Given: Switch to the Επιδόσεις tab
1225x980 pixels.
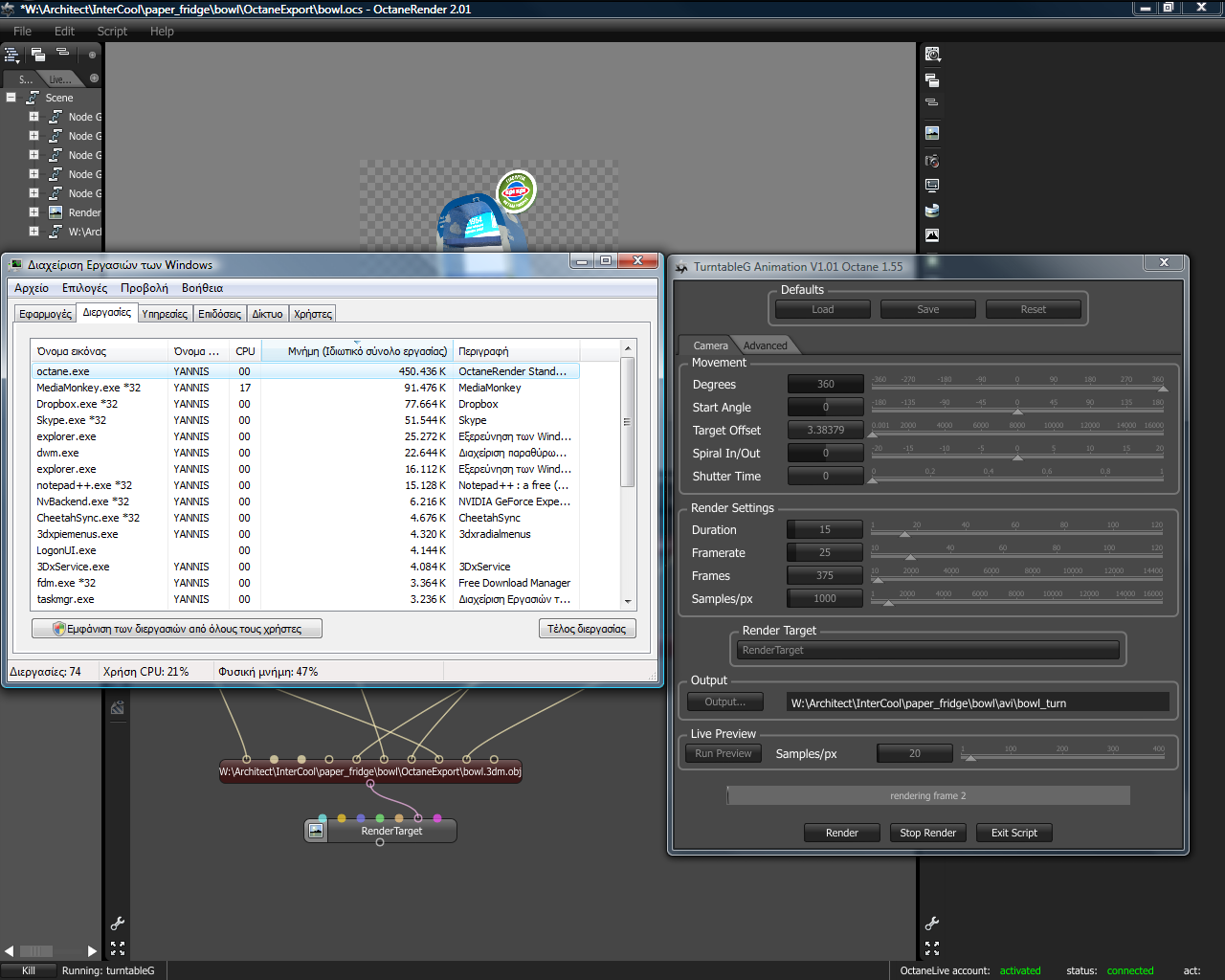Looking at the screenshot, I should click(x=219, y=314).
